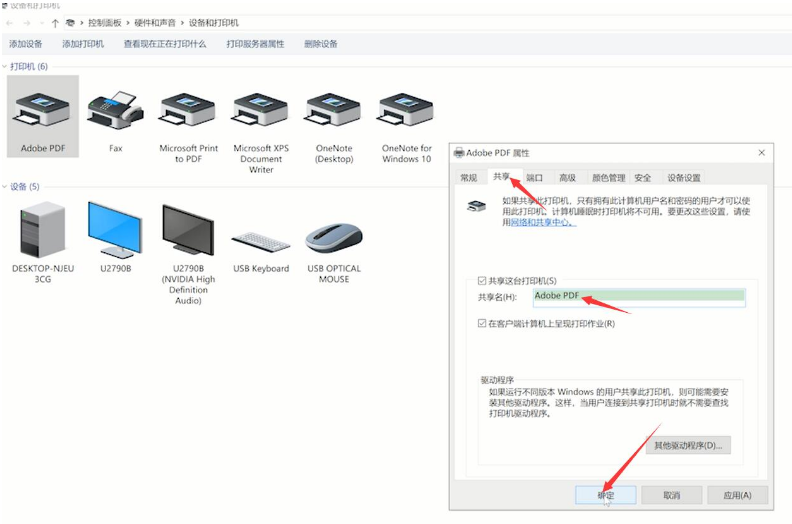The image size is (792, 524).
Task: Open the 网络和共享中心 link
Action: click(542, 222)
